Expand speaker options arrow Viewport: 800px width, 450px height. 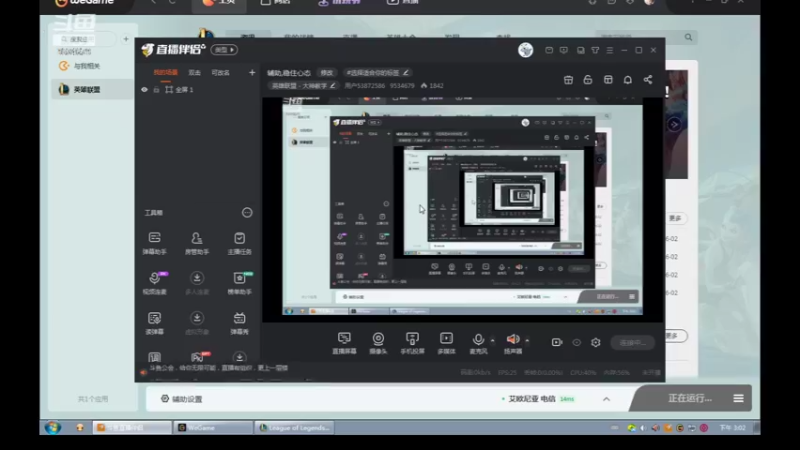click(x=527, y=340)
